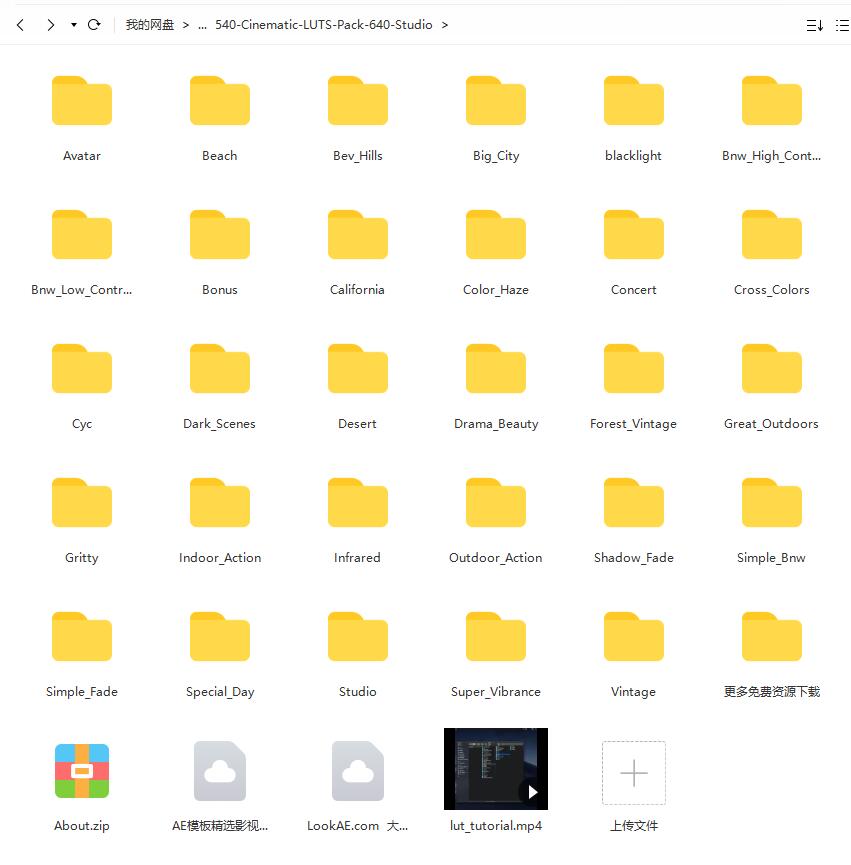This screenshot has width=851, height=865.
Task: Click the Special_Day folder label
Action: pyautogui.click(x=220, y=692)
